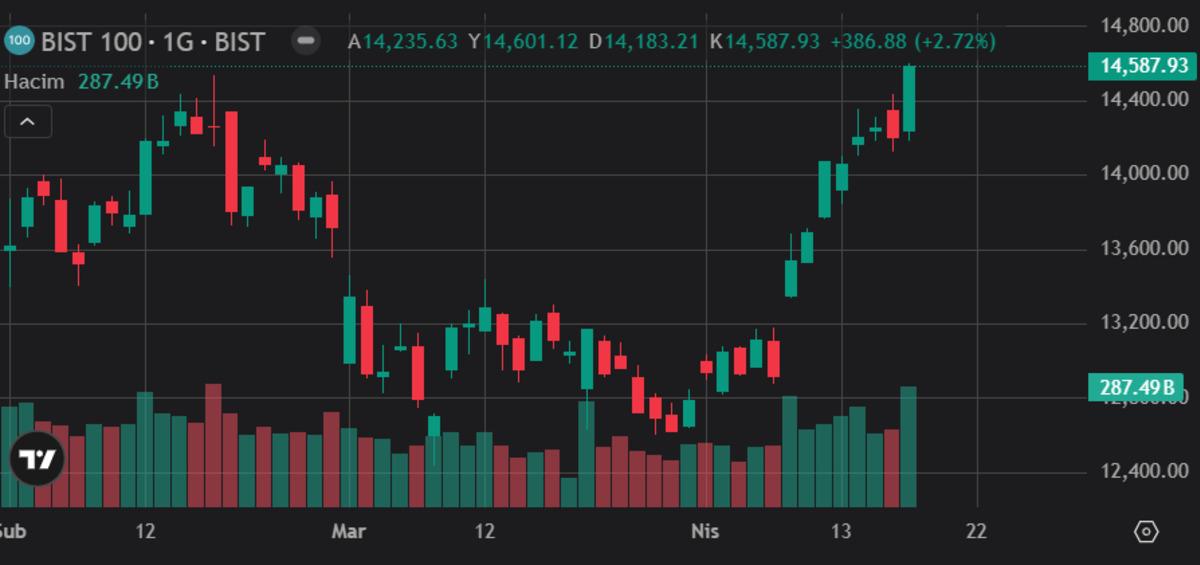Image resolution: width=1200 pixels, height=565 pixels.
Task: Click the 287.49 B volume tag on axis
Action: [x=1135, y=387]
